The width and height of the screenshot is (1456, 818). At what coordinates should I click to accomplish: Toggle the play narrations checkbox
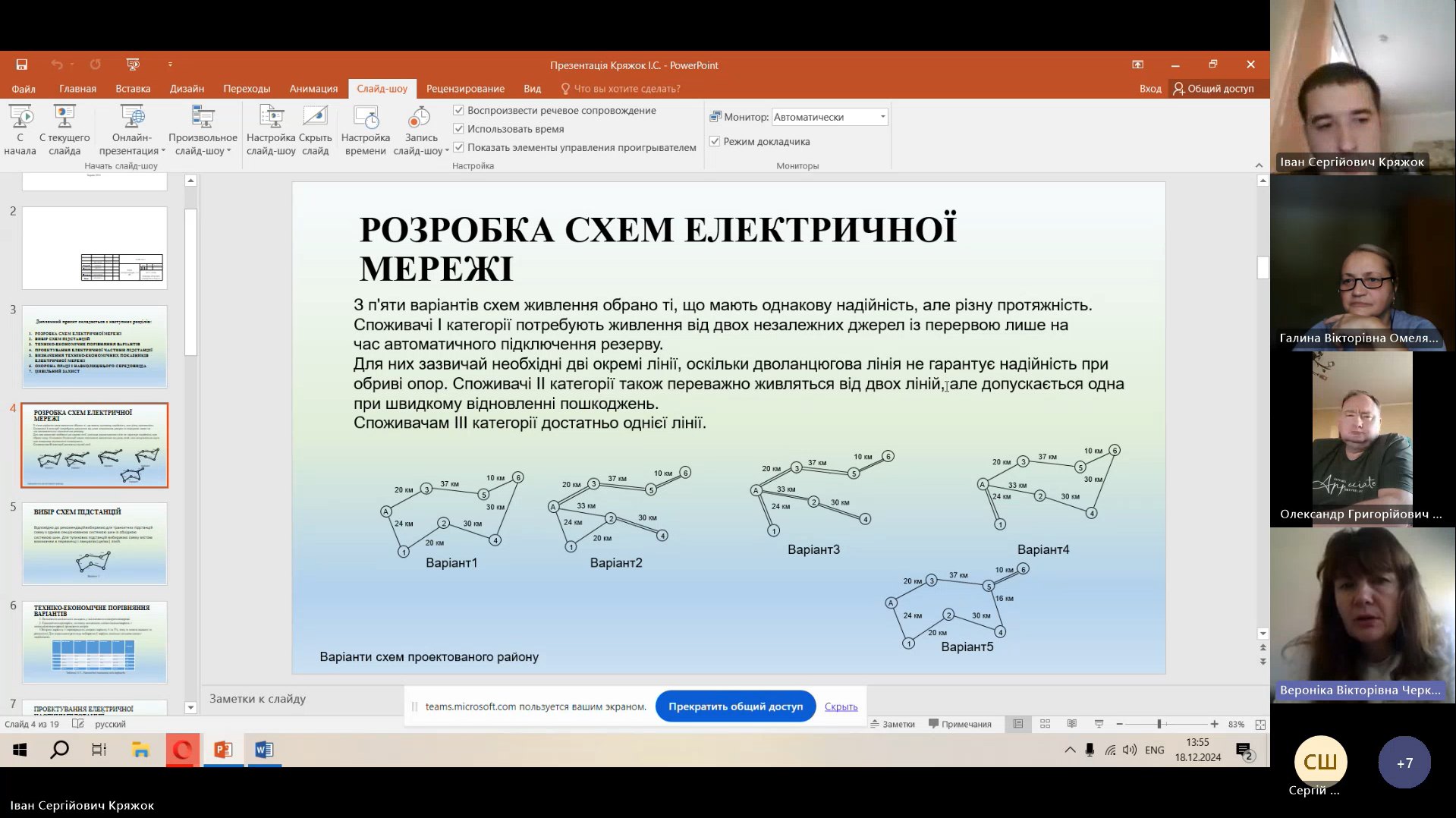[458, 111]
